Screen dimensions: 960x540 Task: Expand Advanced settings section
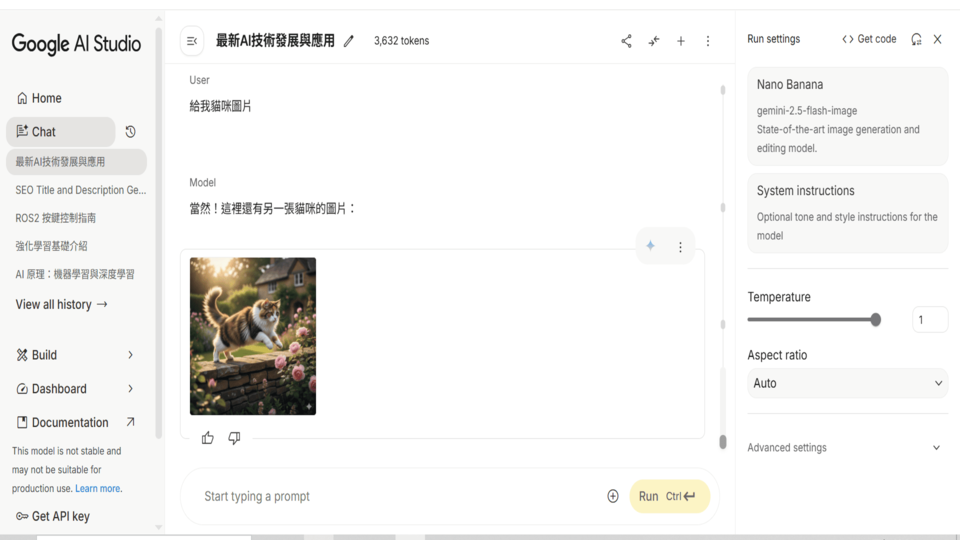846,448
